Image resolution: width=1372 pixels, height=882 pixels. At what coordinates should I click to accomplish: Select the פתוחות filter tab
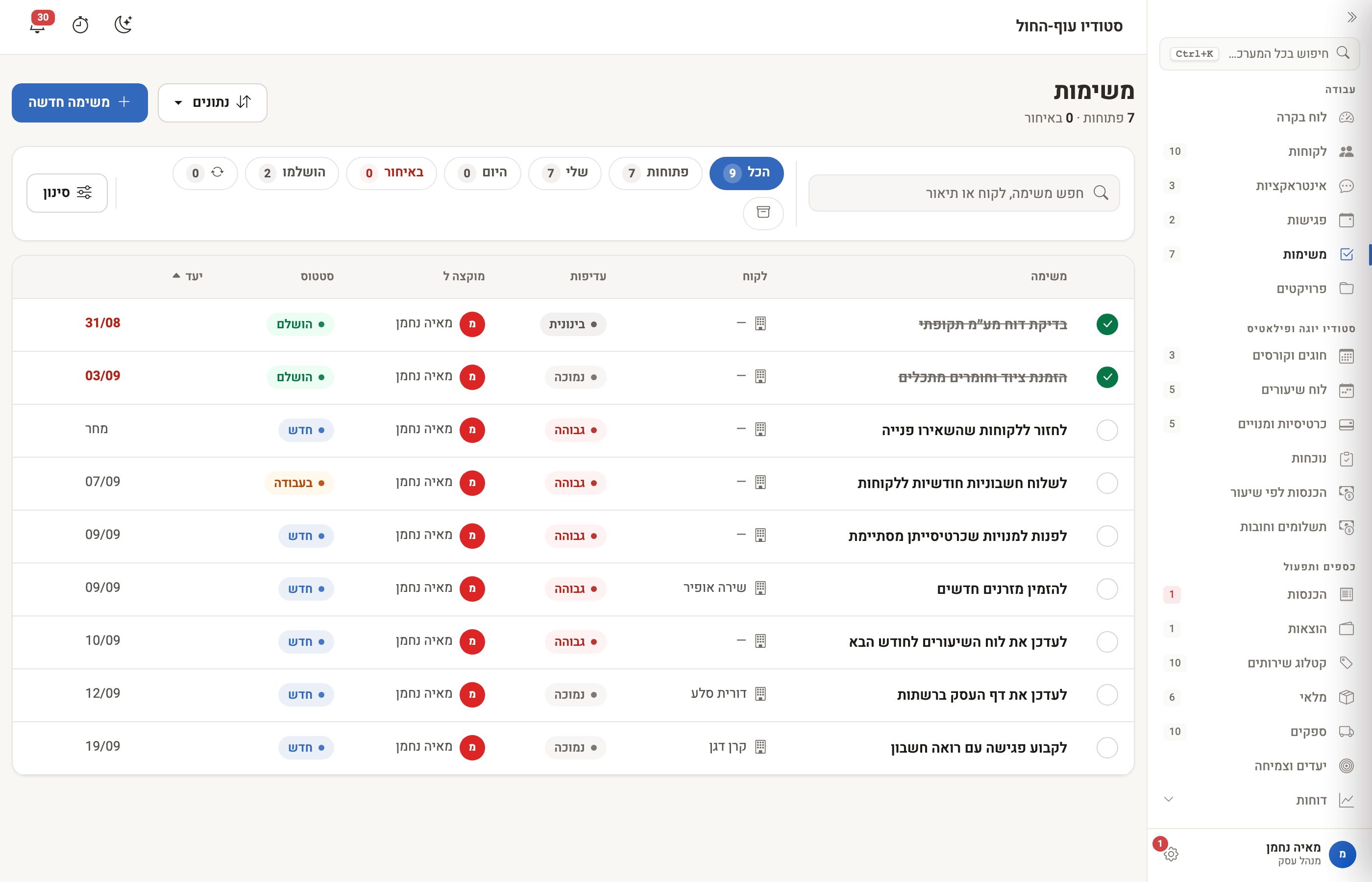655,173
